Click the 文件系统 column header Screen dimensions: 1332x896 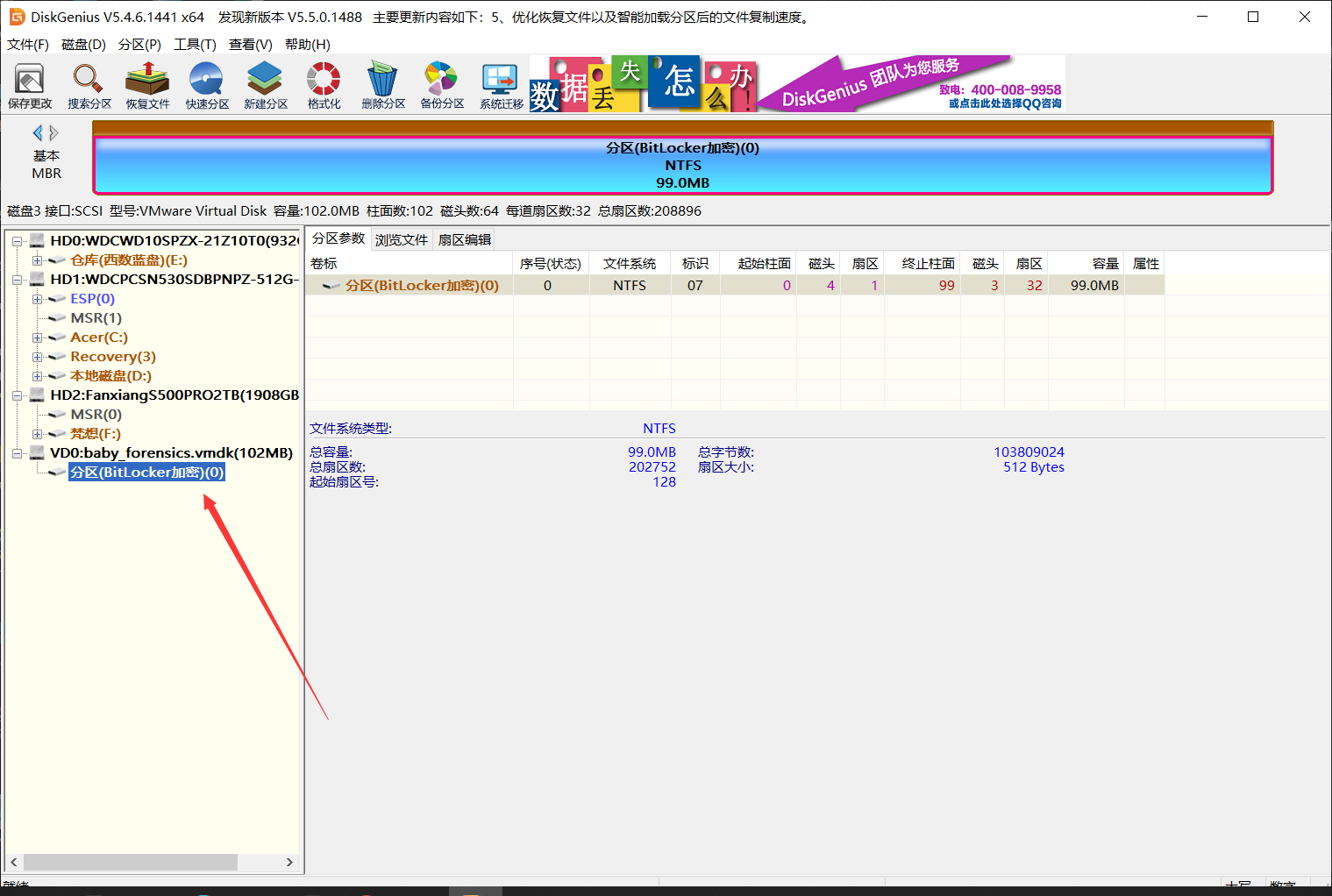630,263
